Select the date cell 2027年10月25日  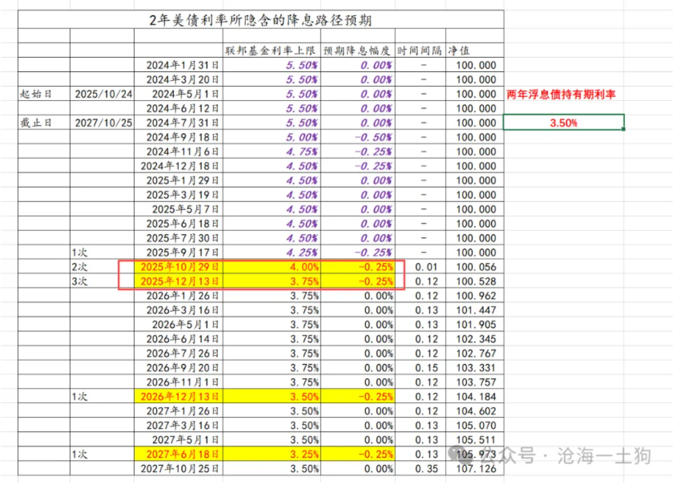click(x=179, y=469)
